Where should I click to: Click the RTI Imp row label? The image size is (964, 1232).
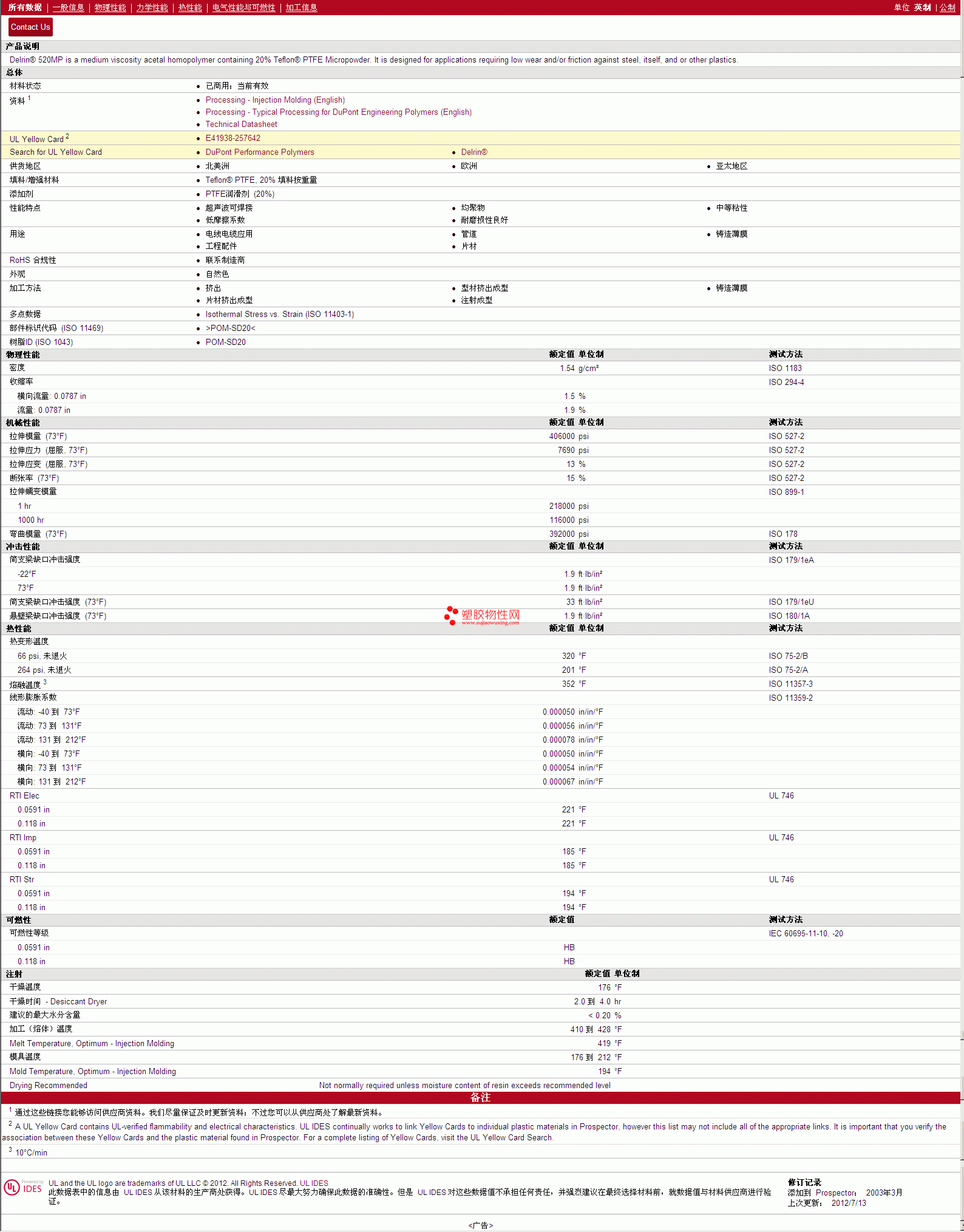(23, 838)
